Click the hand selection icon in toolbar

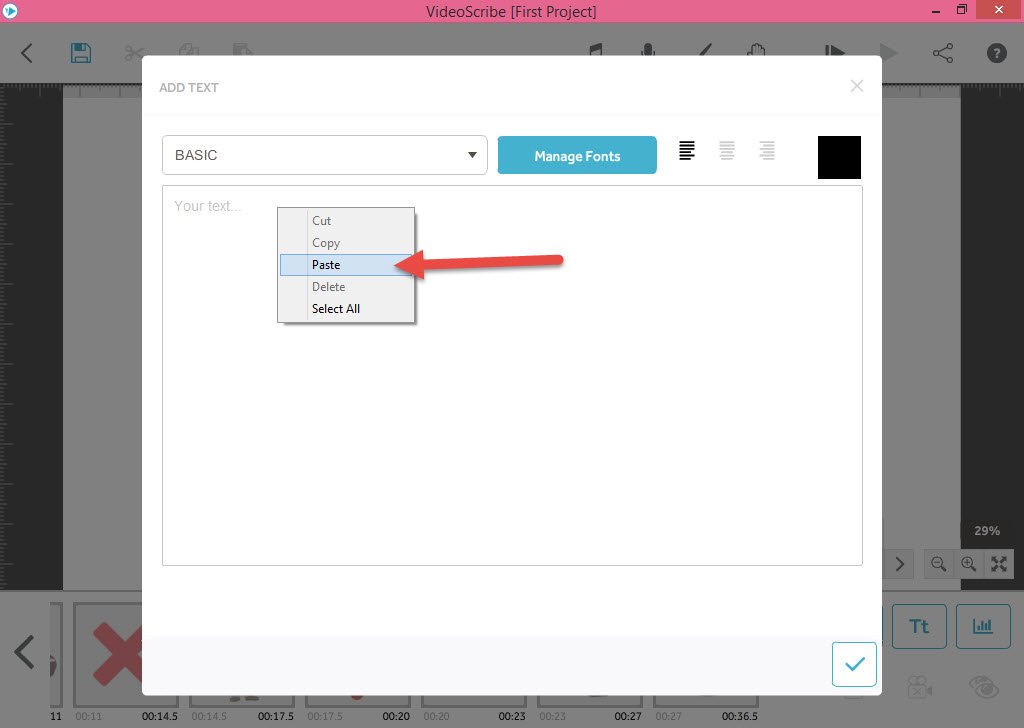tap(756, 50)
